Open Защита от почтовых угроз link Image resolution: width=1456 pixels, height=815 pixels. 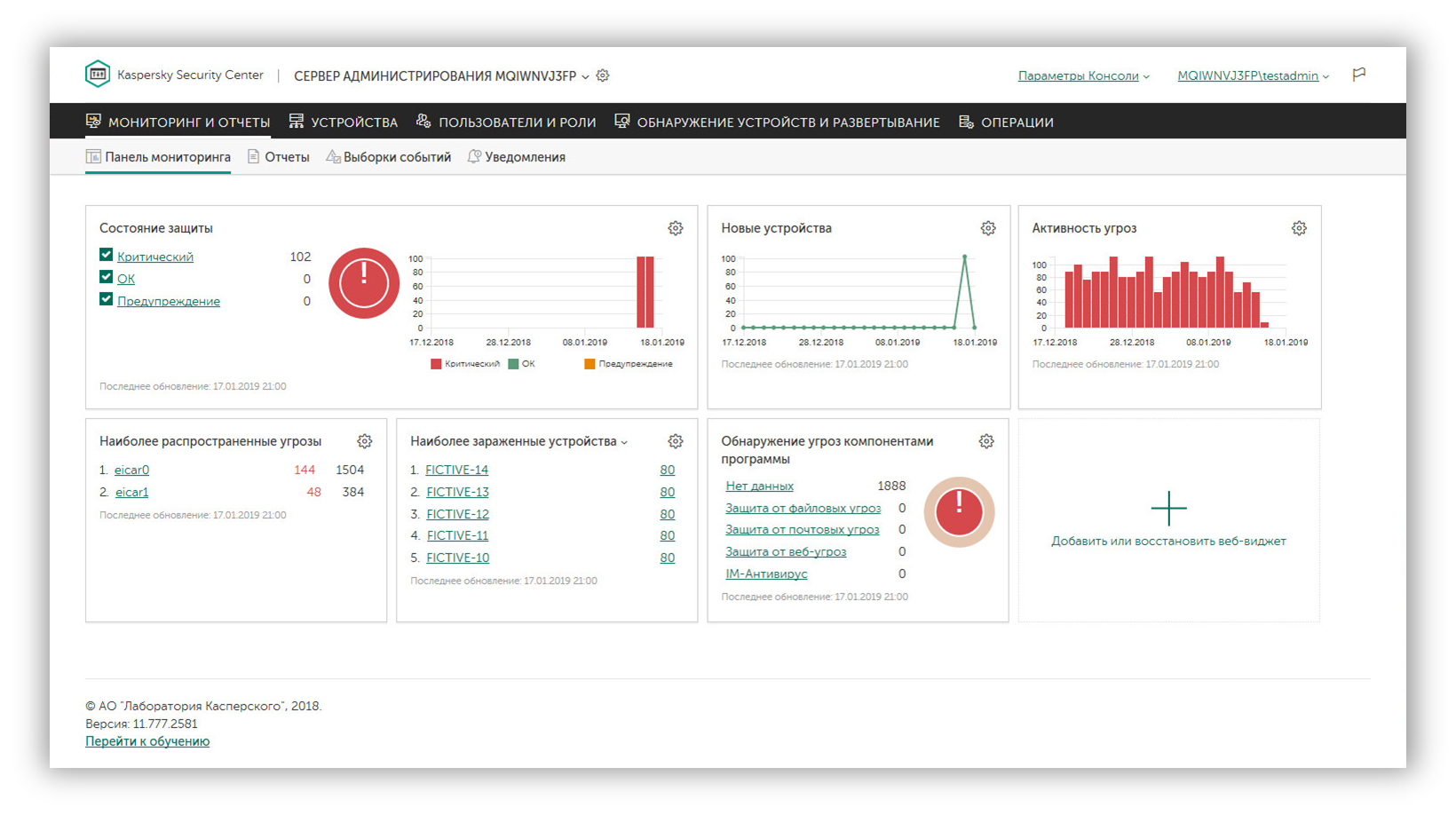802,529
